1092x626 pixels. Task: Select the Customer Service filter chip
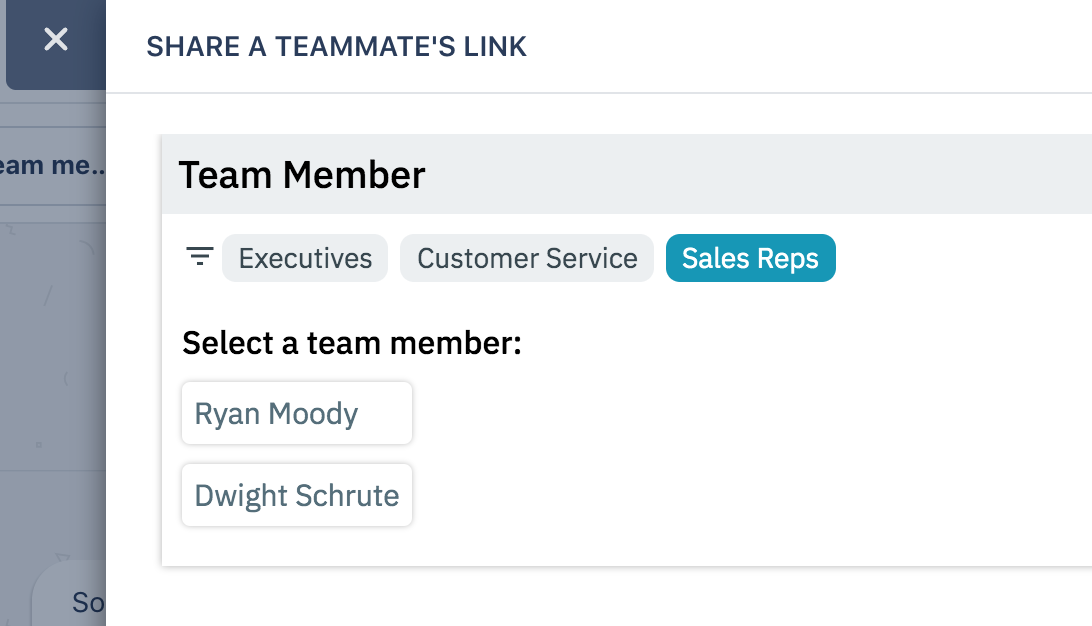527,259
